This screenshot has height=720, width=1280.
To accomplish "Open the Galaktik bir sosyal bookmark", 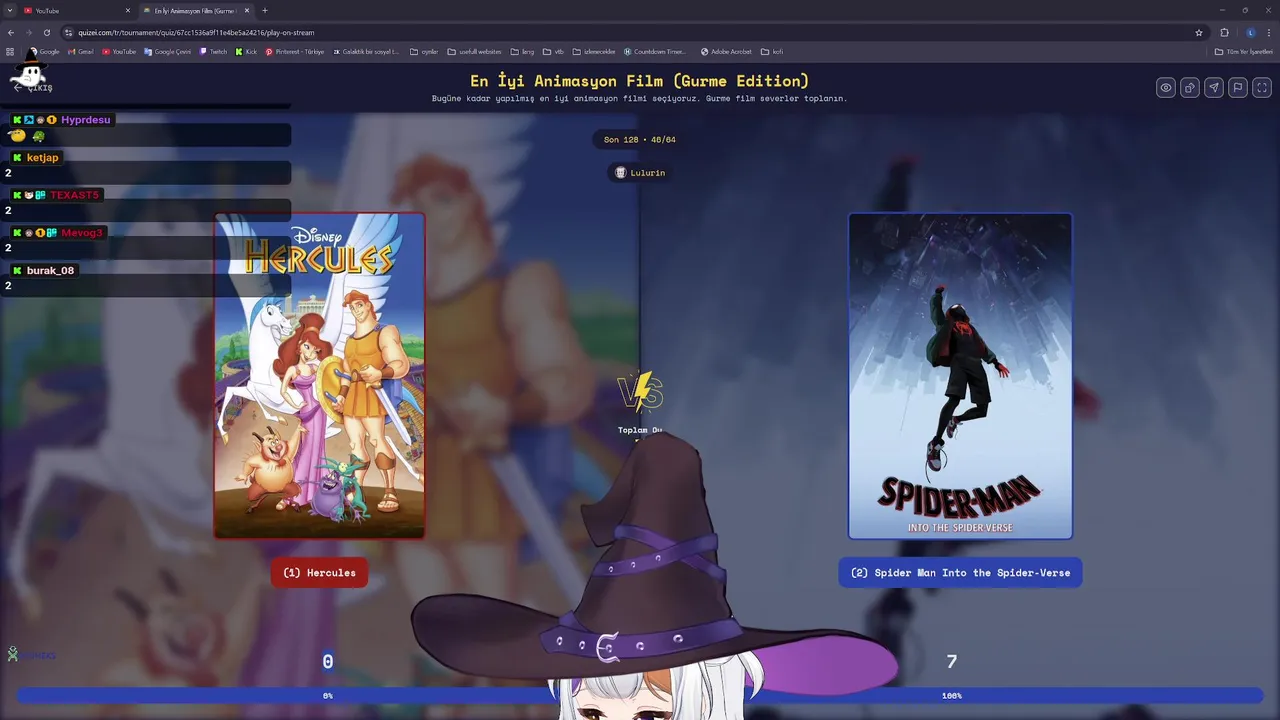I will 366,52.
